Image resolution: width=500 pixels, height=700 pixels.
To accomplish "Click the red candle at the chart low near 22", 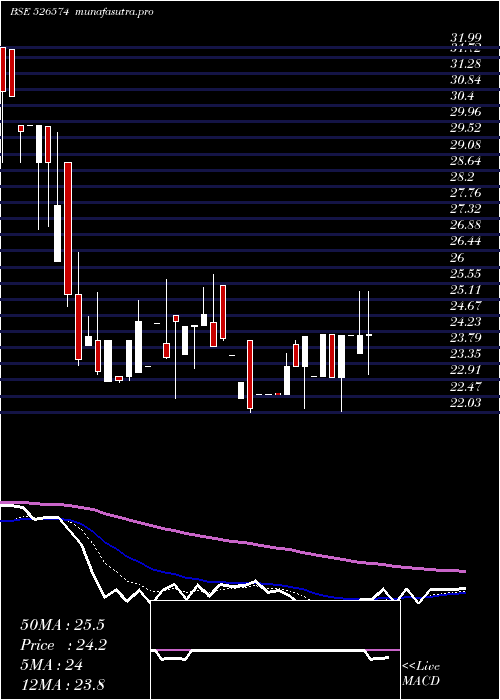I will point(250,374).
